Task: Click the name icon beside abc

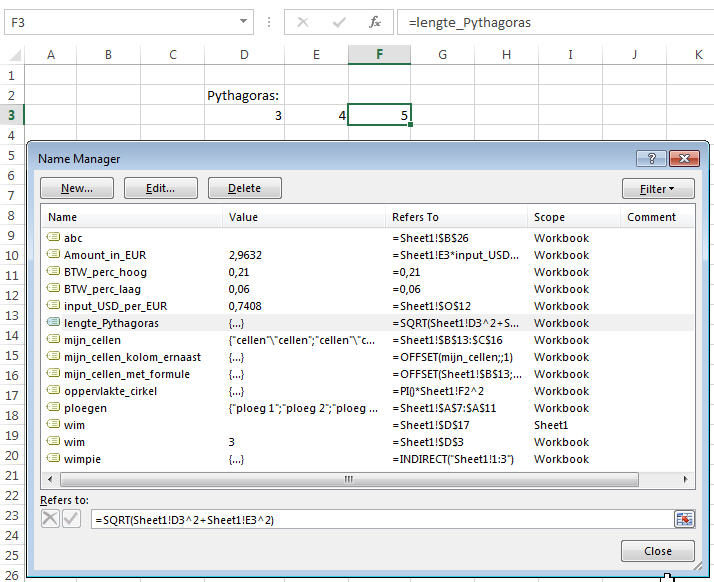Action: tap(53, 237)
